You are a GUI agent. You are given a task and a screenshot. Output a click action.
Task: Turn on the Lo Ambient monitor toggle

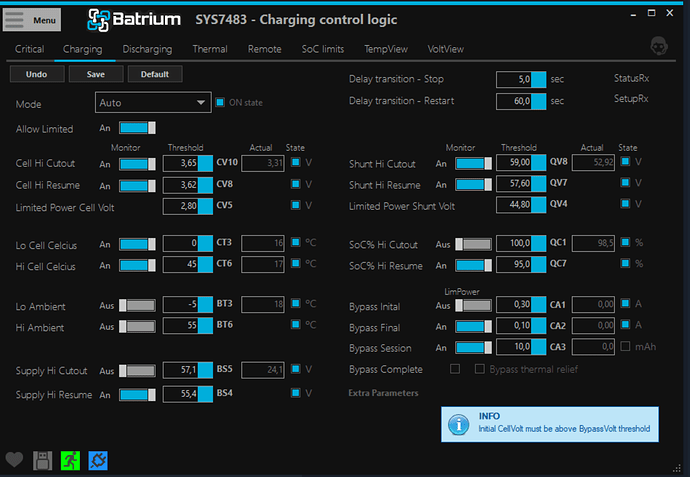[138, 305]
